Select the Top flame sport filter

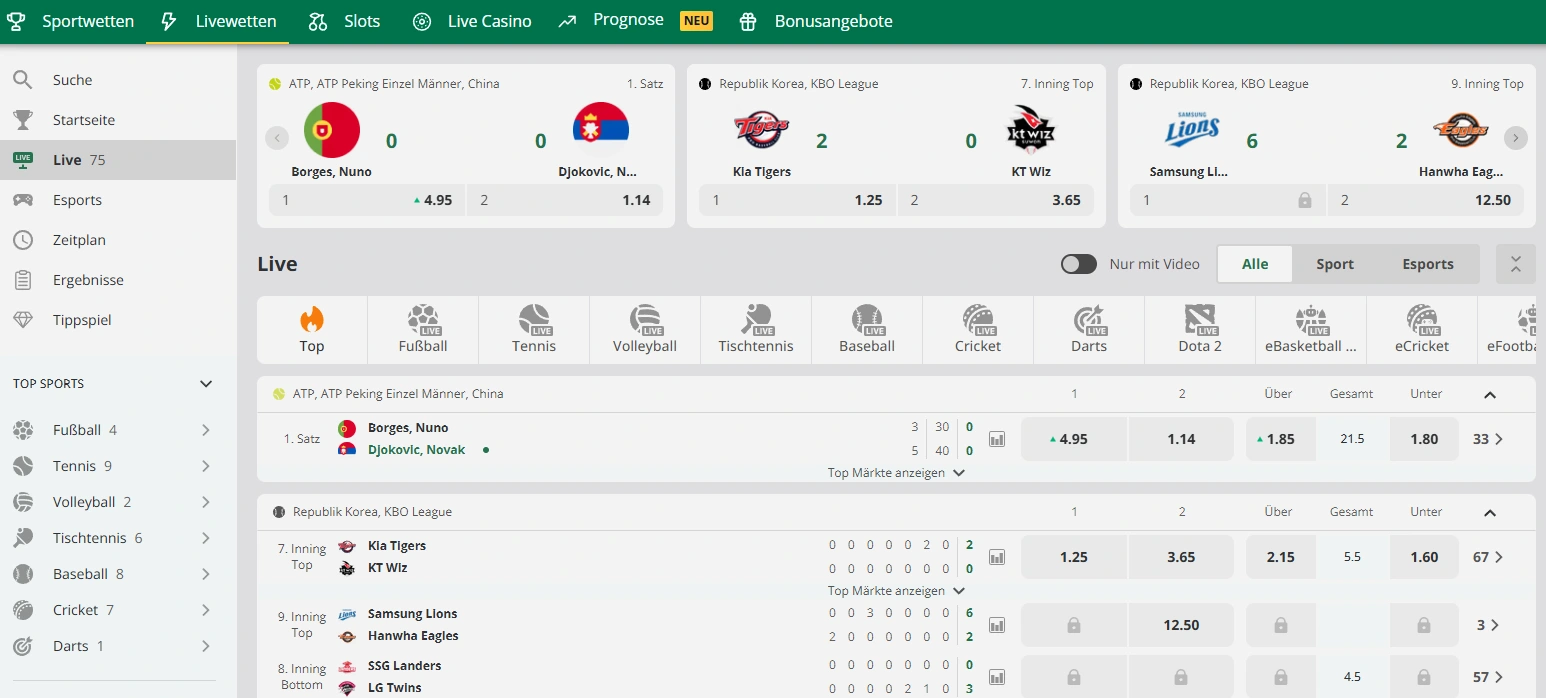pos(312,330)
